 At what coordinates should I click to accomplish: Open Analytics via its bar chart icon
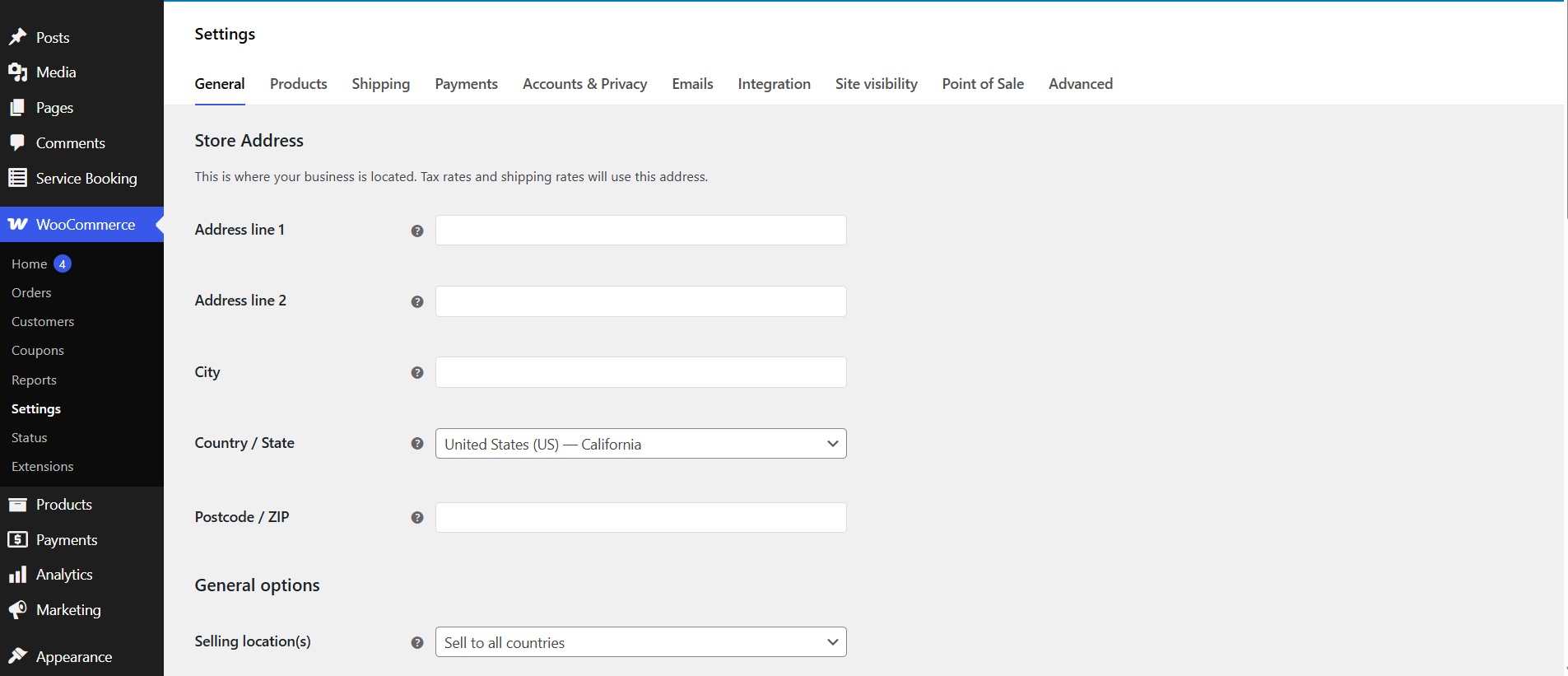click(x=17, y=575)
